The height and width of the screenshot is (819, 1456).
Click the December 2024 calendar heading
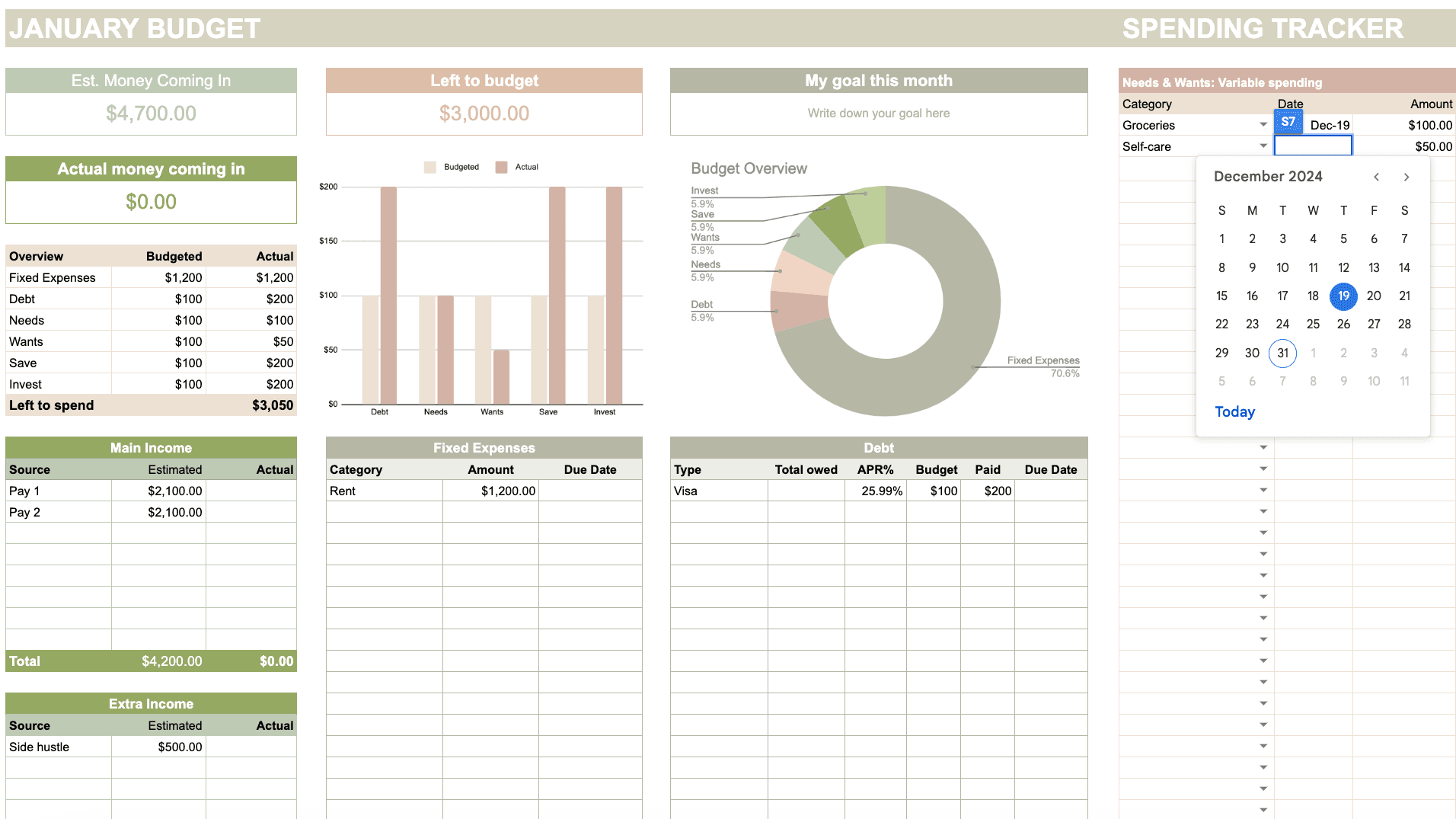pos(1268,177)
